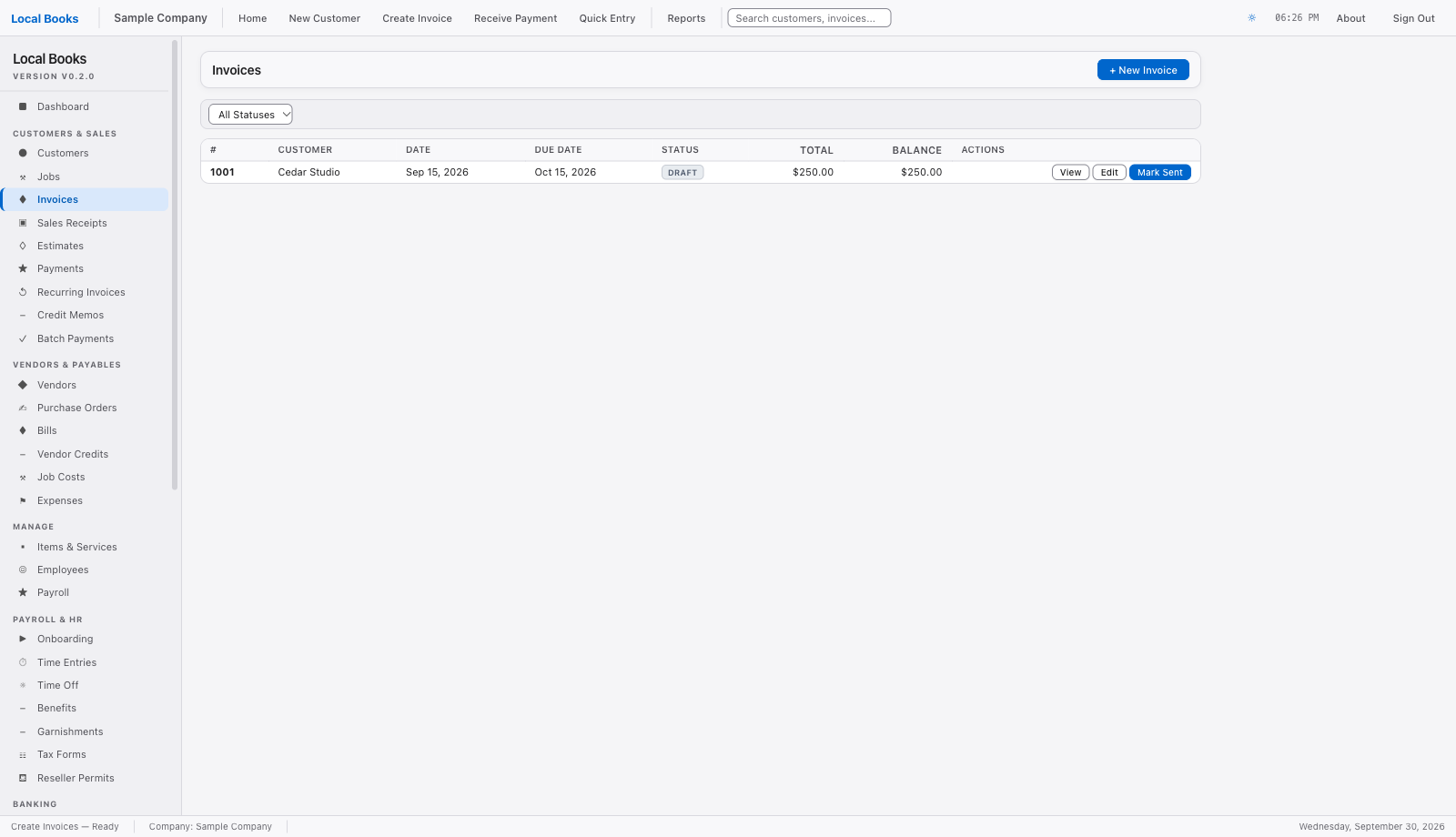Click the Estimates diamond icon

pyautogui.click(x=23, y=246)
